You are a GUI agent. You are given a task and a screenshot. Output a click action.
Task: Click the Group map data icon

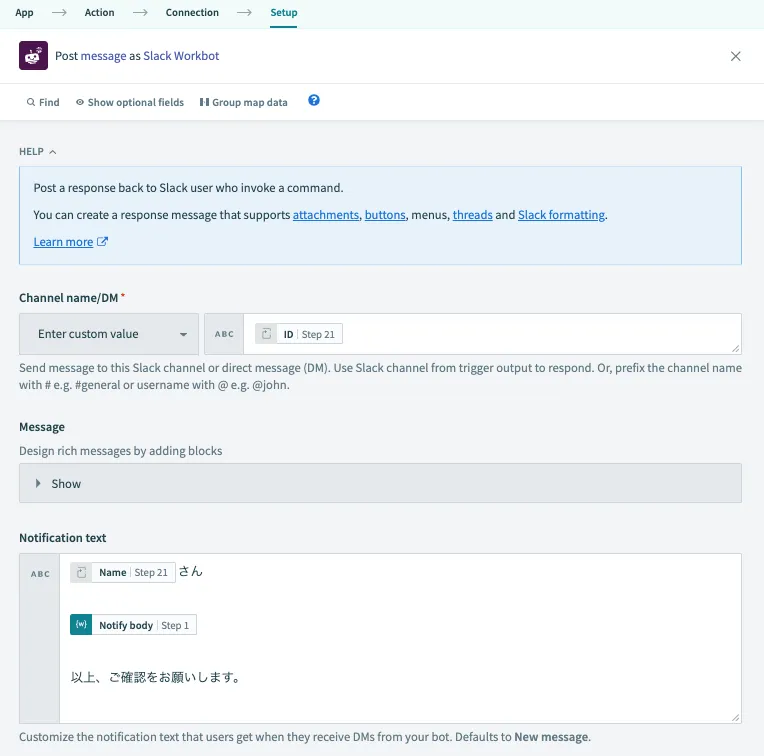coord(204,102)
